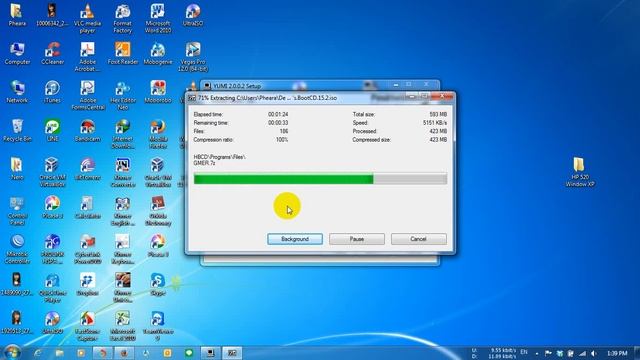The image size is (640, 360).
Task: Click the Background button in the extraction dialog
Action: click(x=295, y=239)
